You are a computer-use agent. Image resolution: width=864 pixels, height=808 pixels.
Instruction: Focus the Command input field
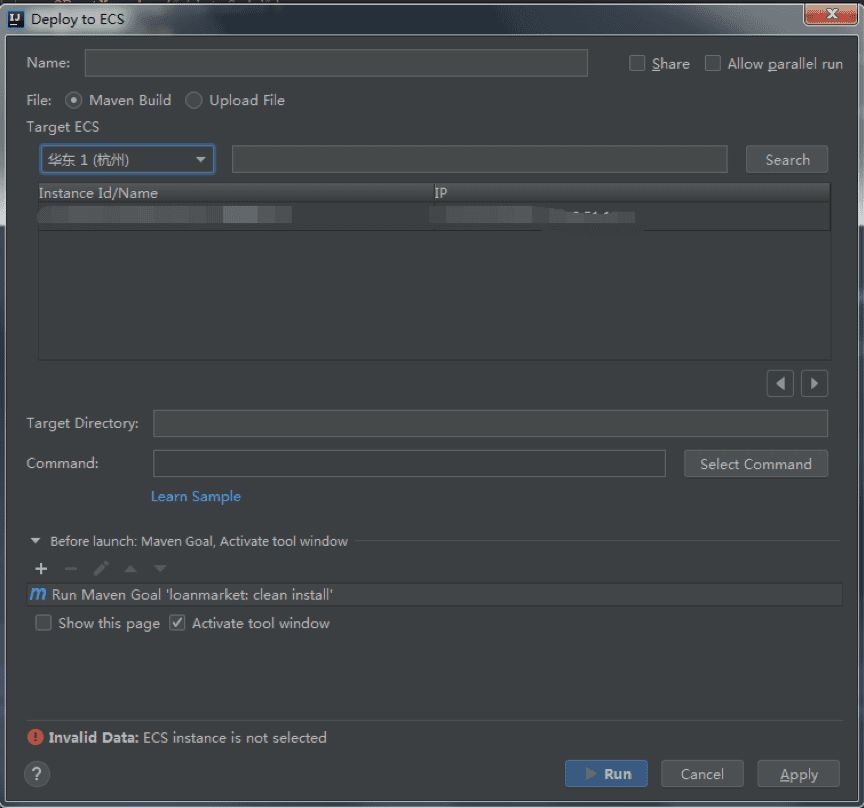409,464
